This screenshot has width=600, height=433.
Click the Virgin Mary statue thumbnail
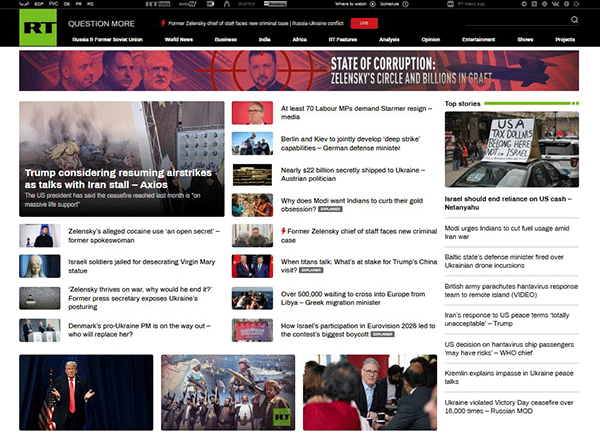click(x=40, y=266)
